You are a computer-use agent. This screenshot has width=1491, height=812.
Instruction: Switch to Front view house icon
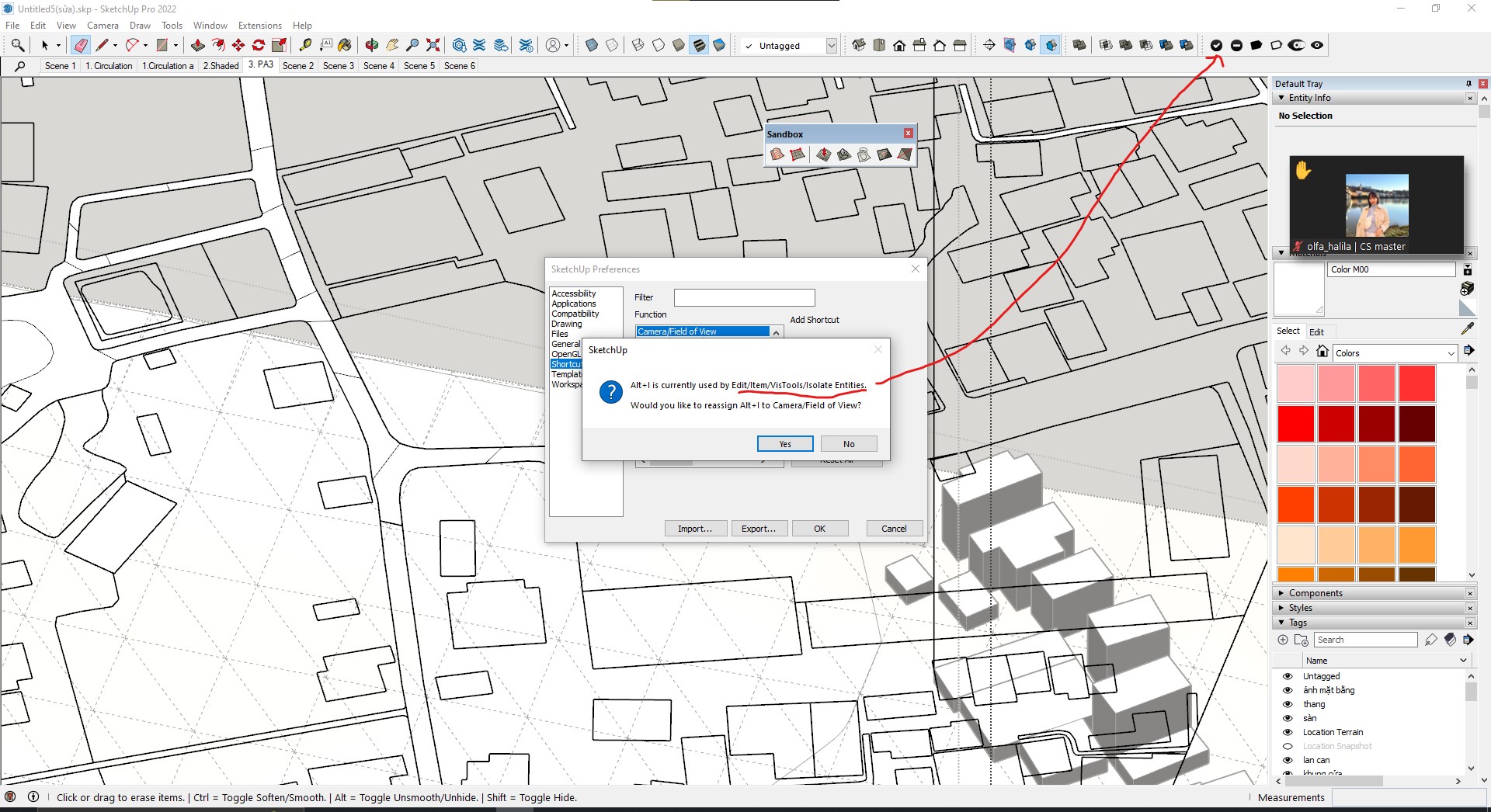pos(899,45)
